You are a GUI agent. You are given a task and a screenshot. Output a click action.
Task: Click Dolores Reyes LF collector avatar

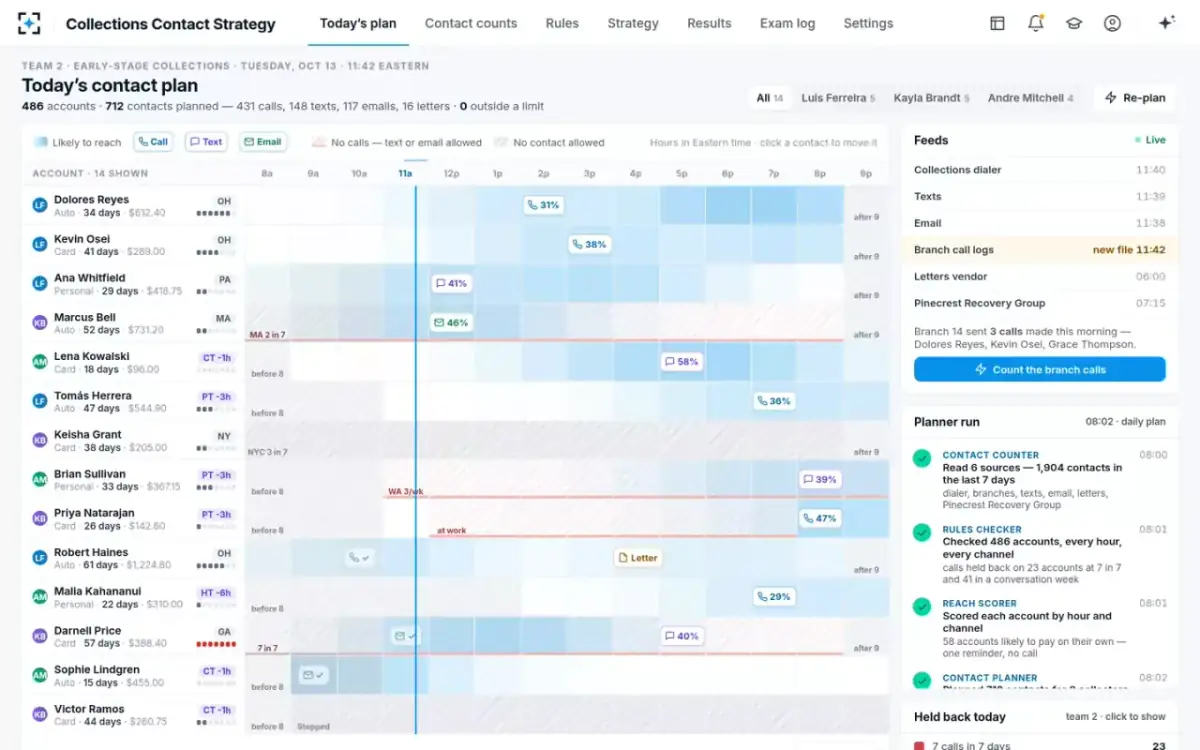40,205
